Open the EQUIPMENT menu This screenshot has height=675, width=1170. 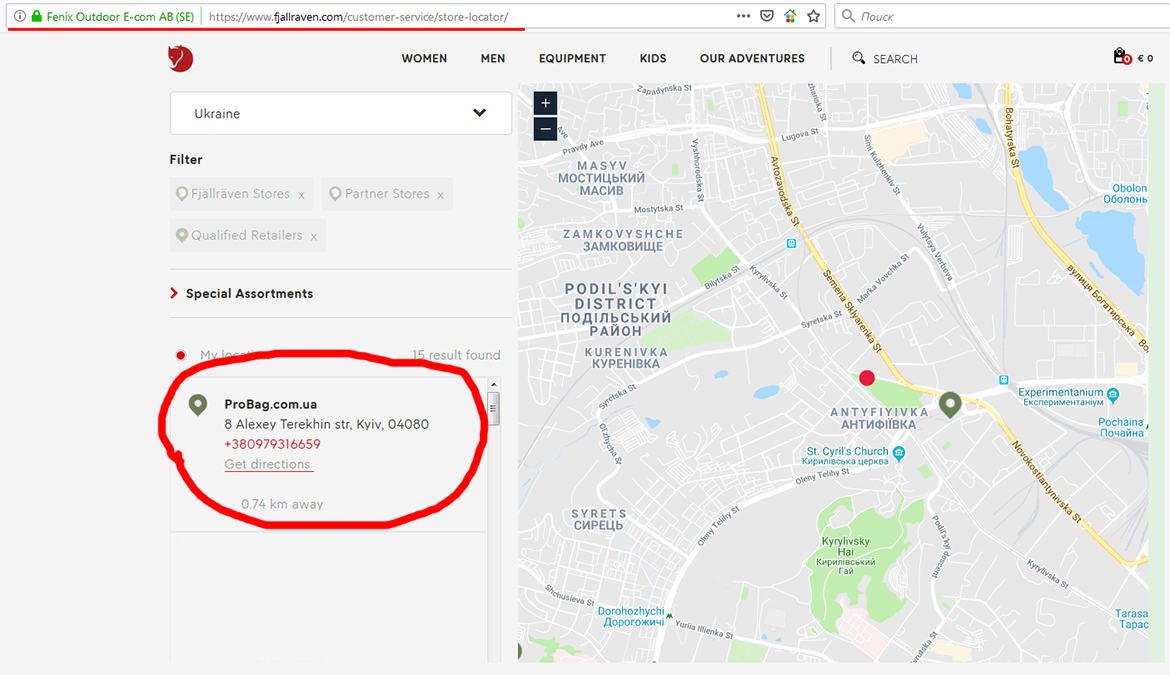pos(572,58)
